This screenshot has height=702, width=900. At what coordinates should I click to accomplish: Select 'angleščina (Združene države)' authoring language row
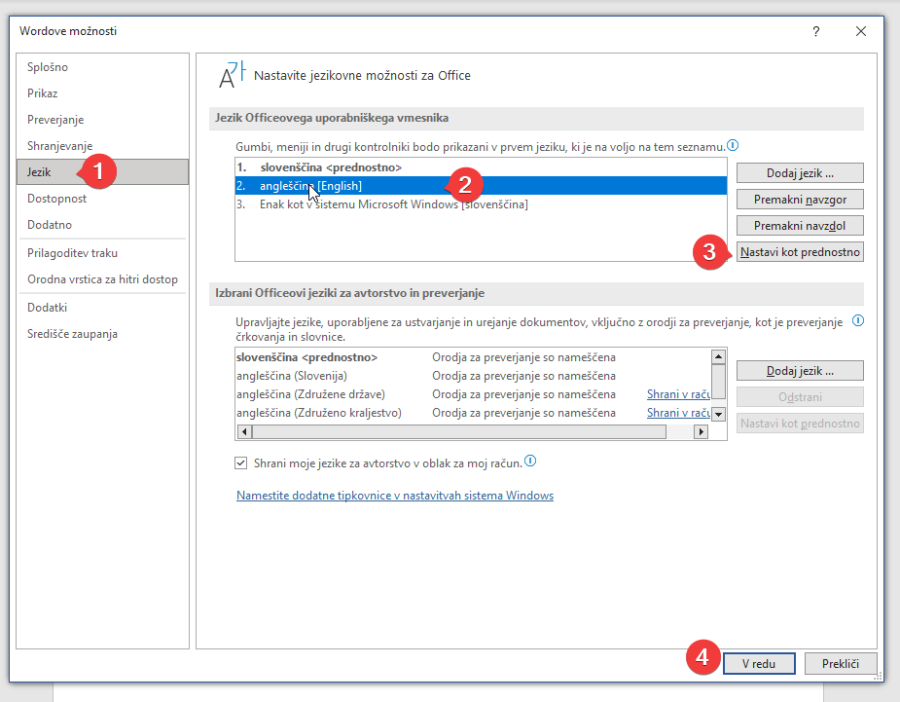311,394
